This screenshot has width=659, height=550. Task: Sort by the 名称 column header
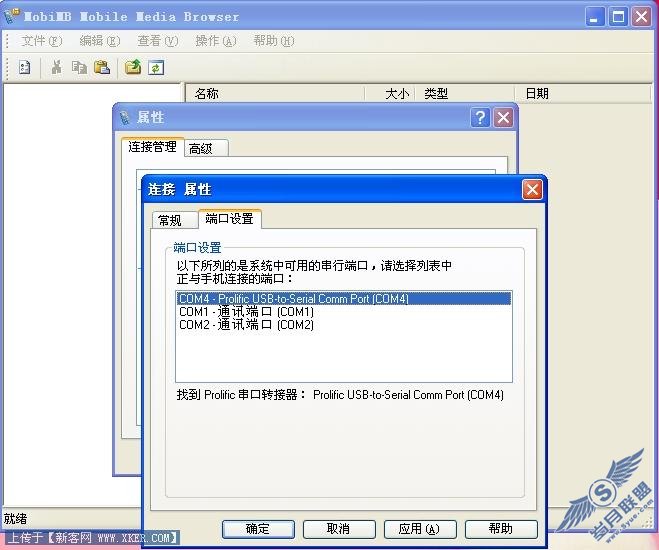pyautogui.click(x=275, y=93)
